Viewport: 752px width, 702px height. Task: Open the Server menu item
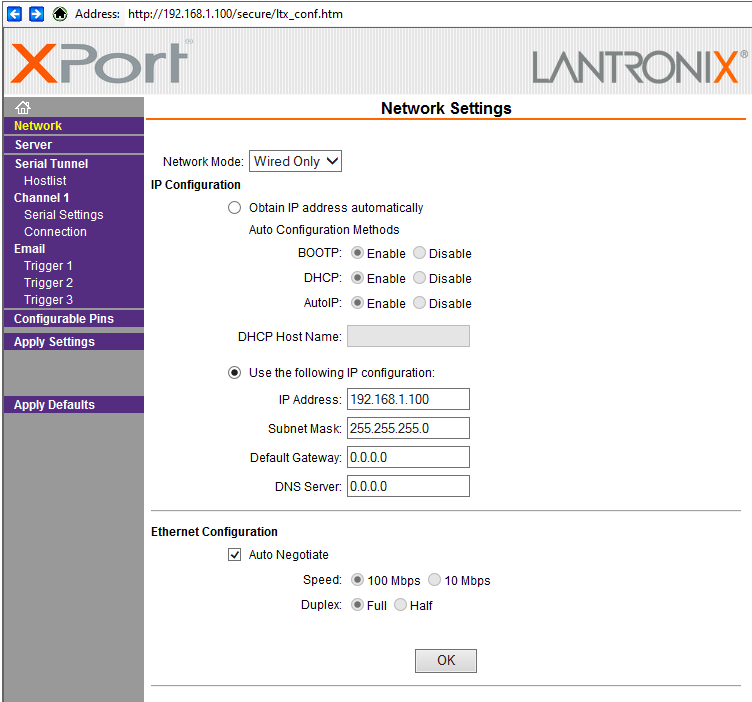coord(33,145)
